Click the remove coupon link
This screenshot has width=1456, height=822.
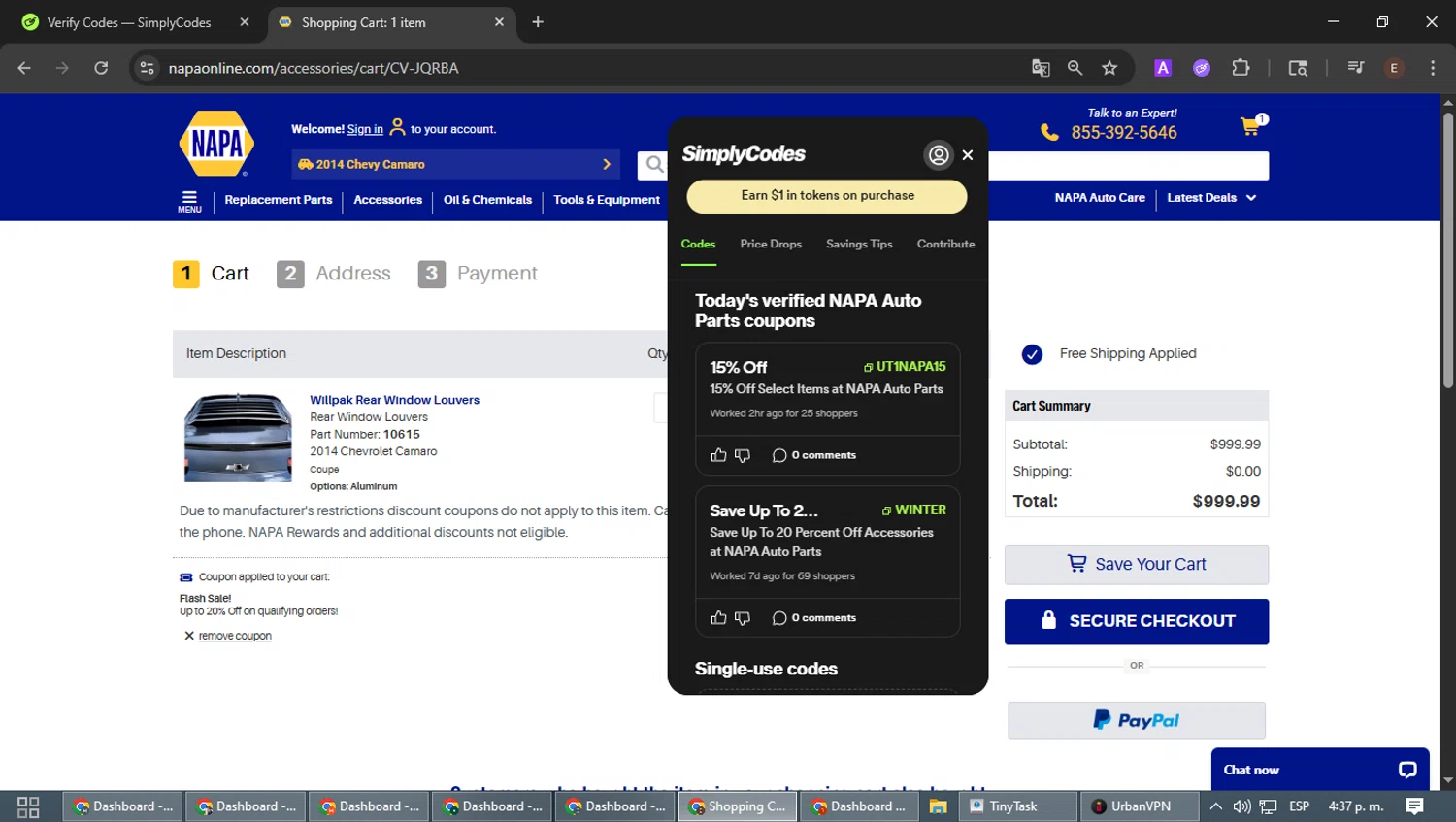click(235, 637)
